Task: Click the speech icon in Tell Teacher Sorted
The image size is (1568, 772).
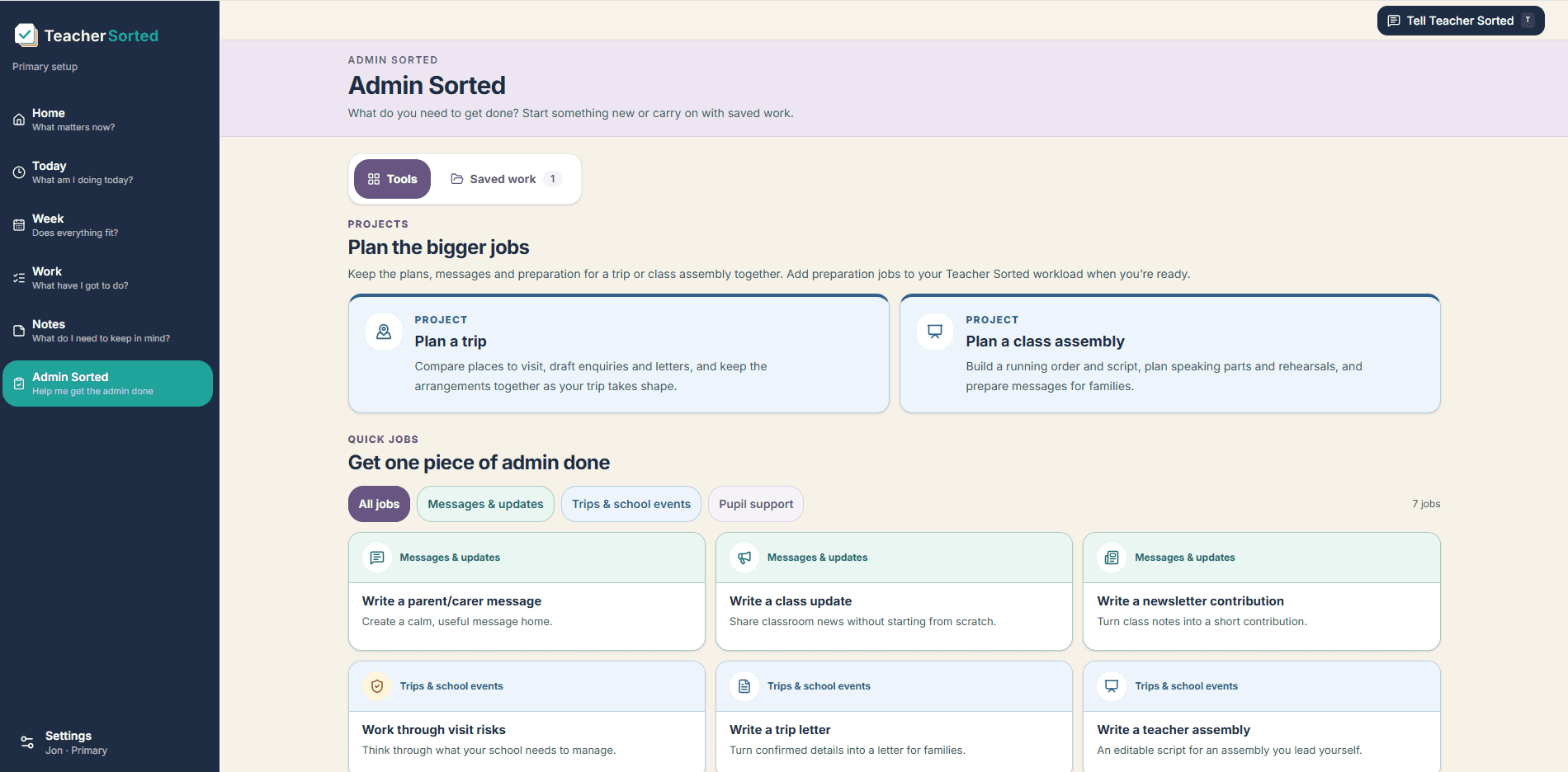Action: tap(1394, 21)
